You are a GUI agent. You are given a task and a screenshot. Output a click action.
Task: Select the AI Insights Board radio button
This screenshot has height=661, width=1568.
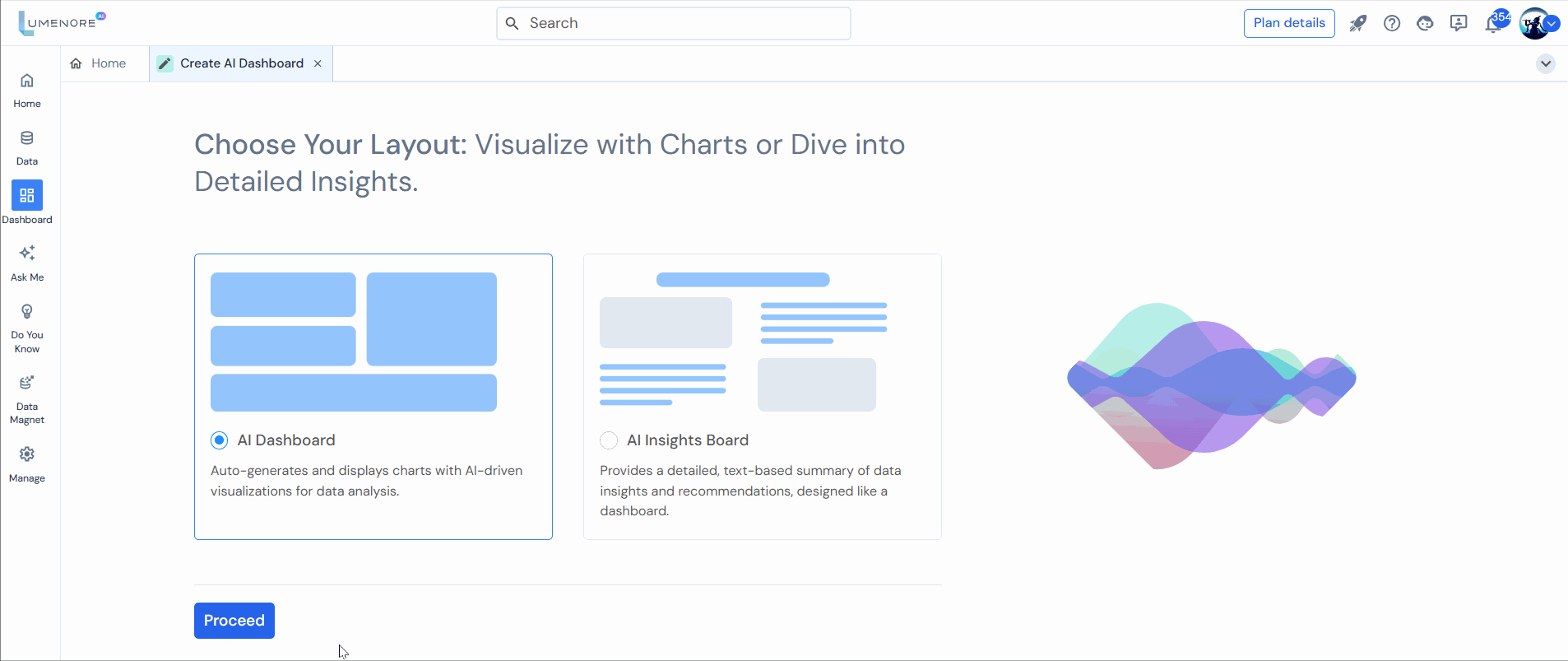coord(609,440)
